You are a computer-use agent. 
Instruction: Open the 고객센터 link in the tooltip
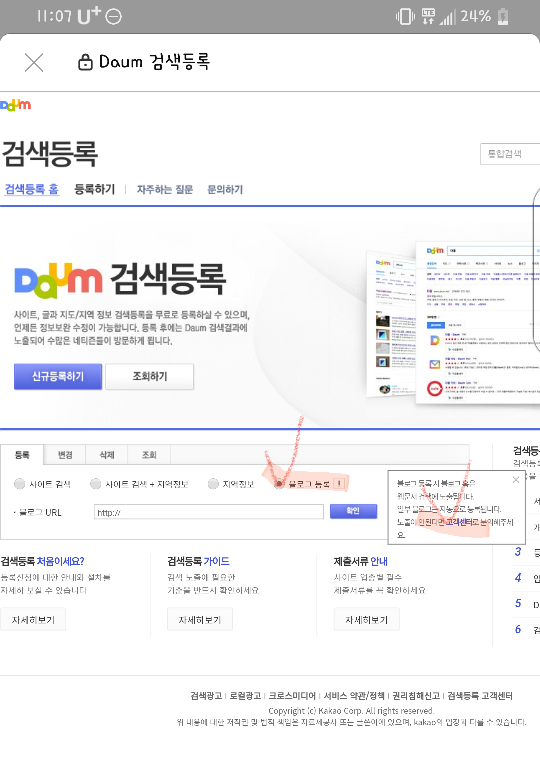point(459,522)
